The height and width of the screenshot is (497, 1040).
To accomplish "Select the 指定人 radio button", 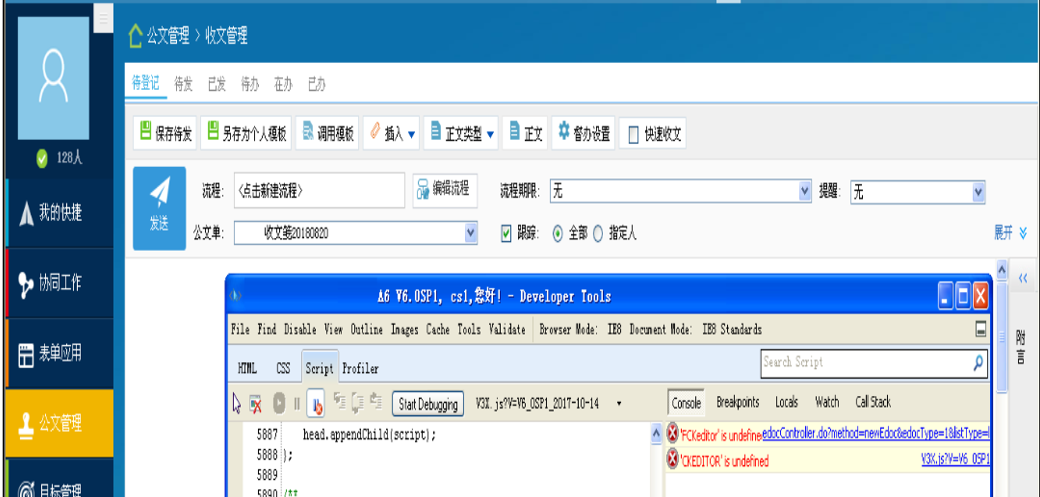I will tap(598, 233).
